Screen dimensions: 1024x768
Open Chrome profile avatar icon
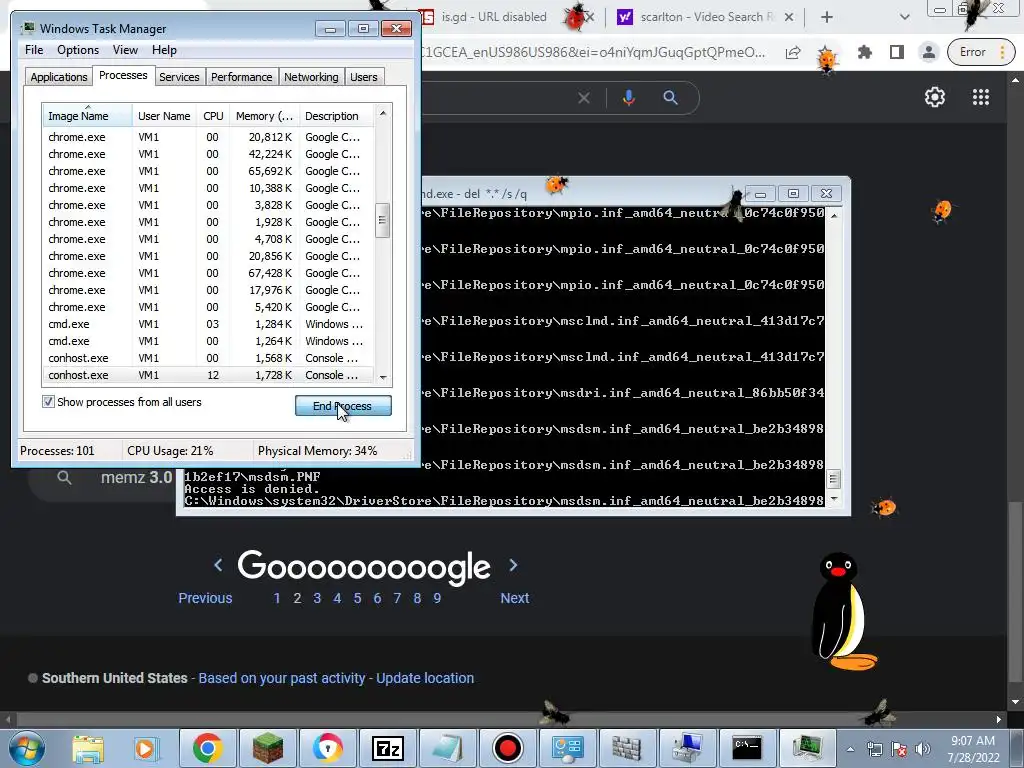coord(928,52)
